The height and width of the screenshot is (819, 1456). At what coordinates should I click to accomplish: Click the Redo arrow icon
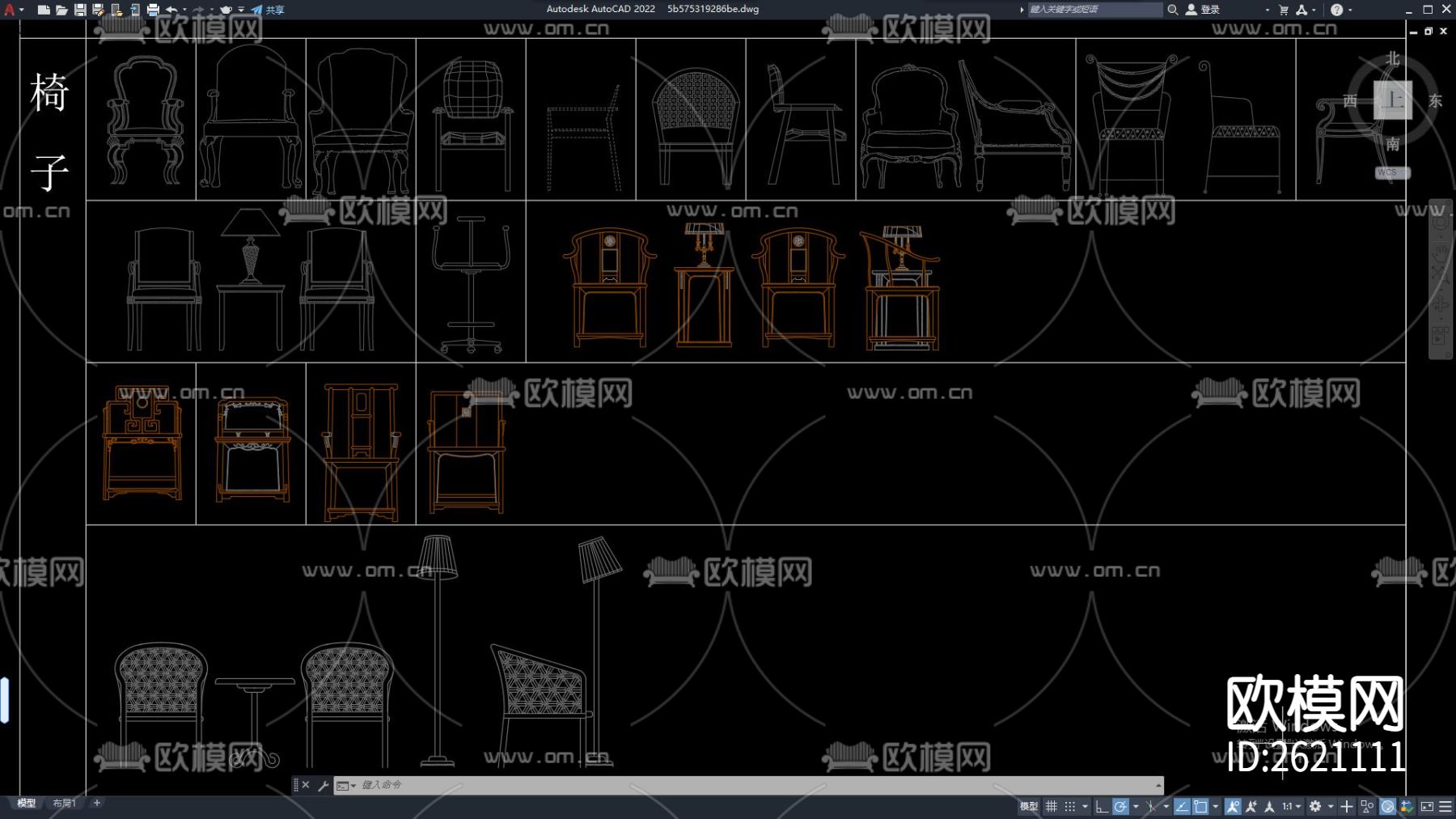198,10
